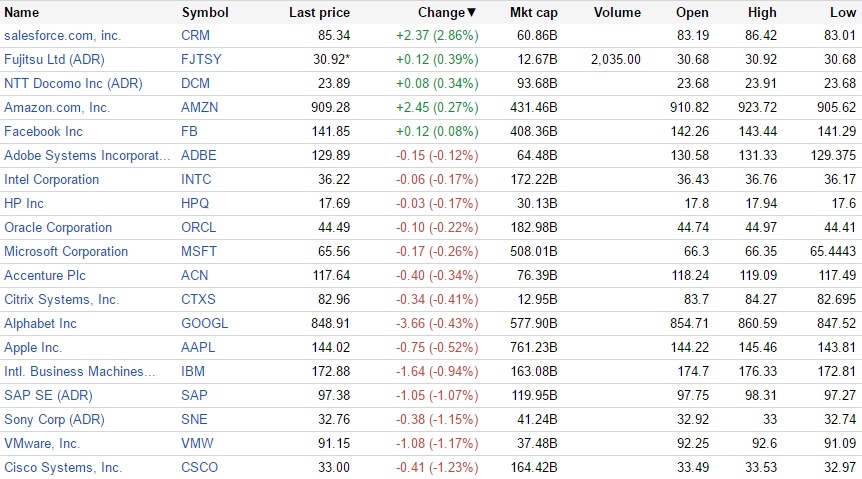Screen dimensions: 862x479
Task: Open Microsoft Corporation stock page
Action: (x=66, y=251)
